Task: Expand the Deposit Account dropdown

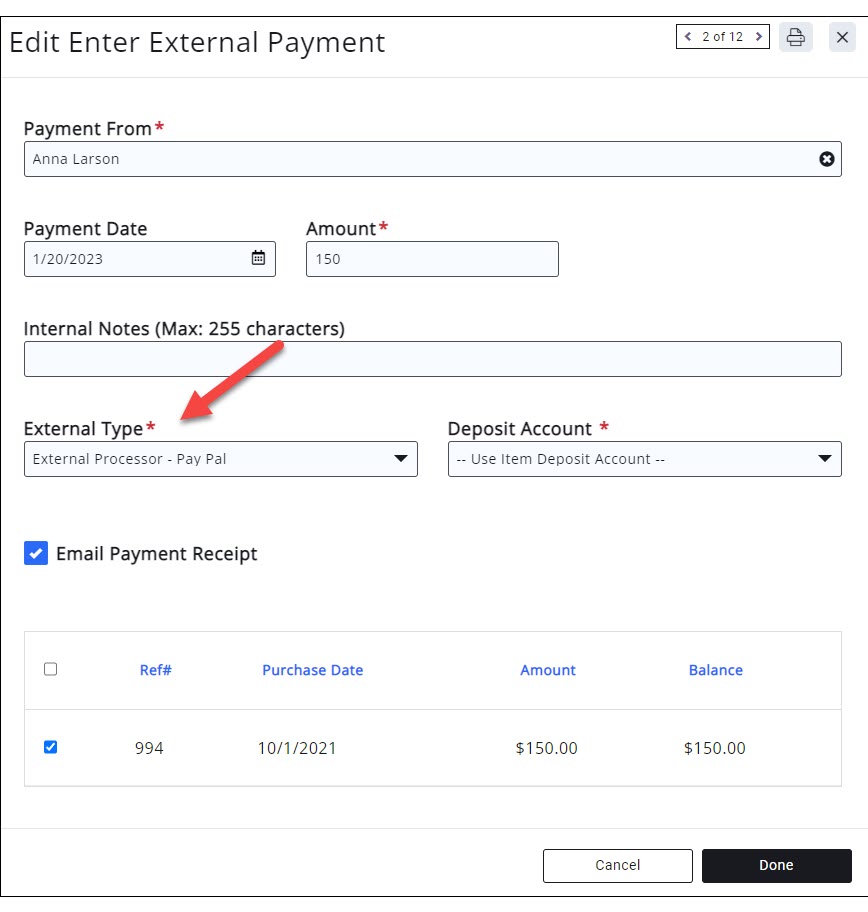Action: pos(644,459)
